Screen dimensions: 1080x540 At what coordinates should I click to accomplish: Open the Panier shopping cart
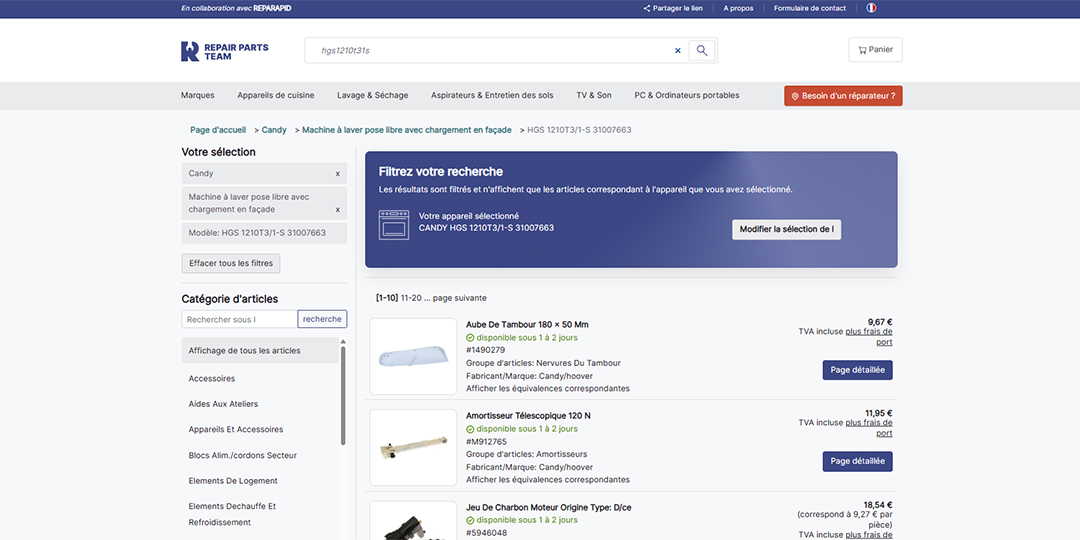pos(875,50)
